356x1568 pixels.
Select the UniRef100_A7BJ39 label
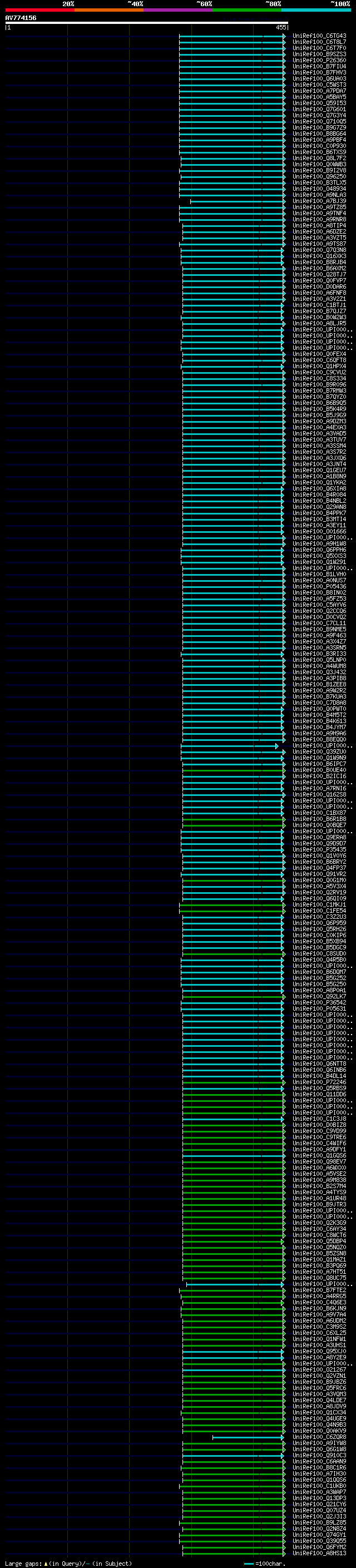319,201
